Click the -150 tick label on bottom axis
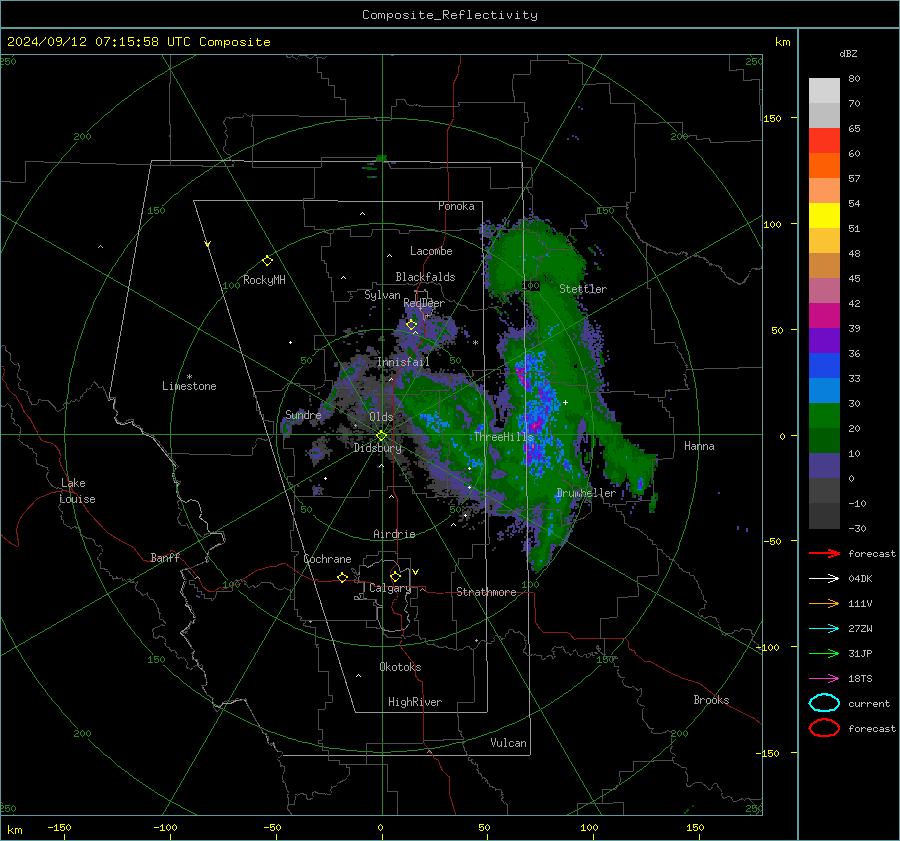Image resolution: width=900 pixels, height=841 pixels. [59, 828]
